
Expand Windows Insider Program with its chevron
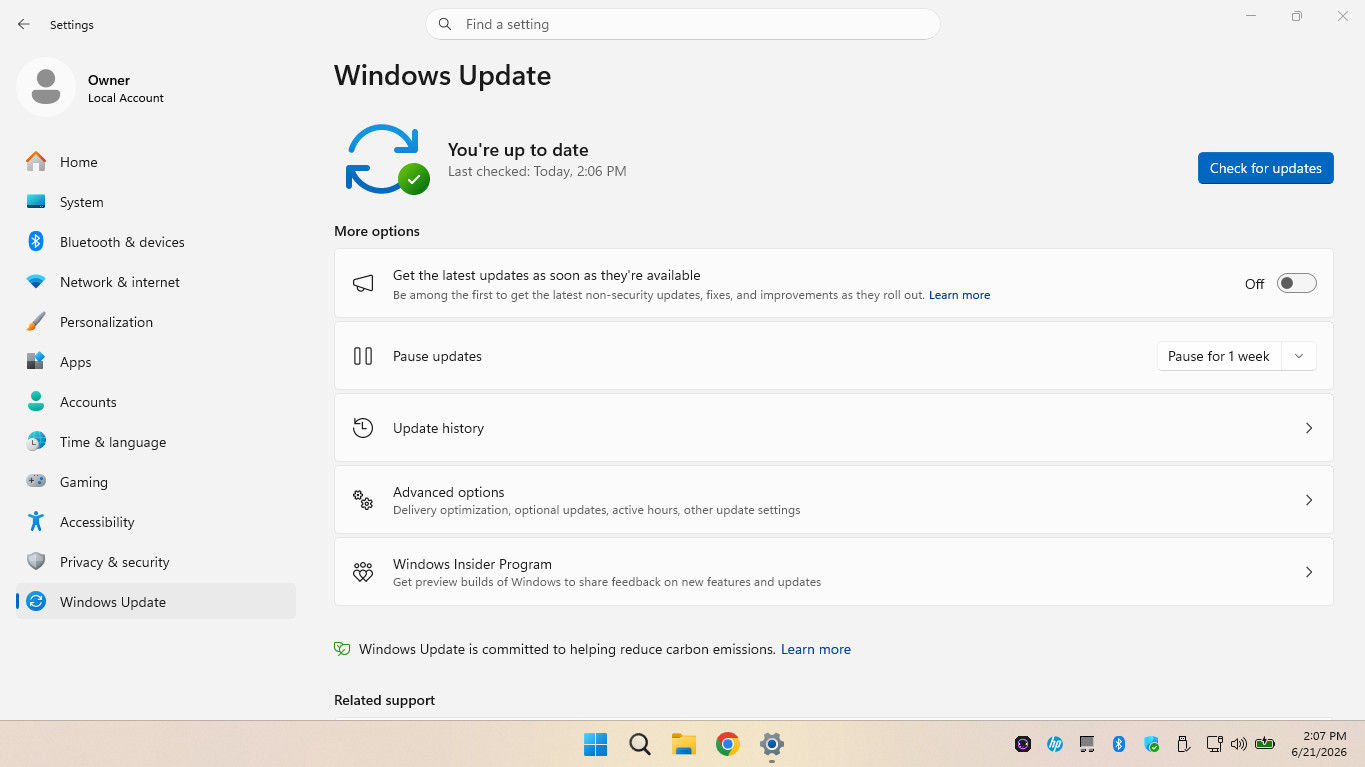coord(1309,572)
